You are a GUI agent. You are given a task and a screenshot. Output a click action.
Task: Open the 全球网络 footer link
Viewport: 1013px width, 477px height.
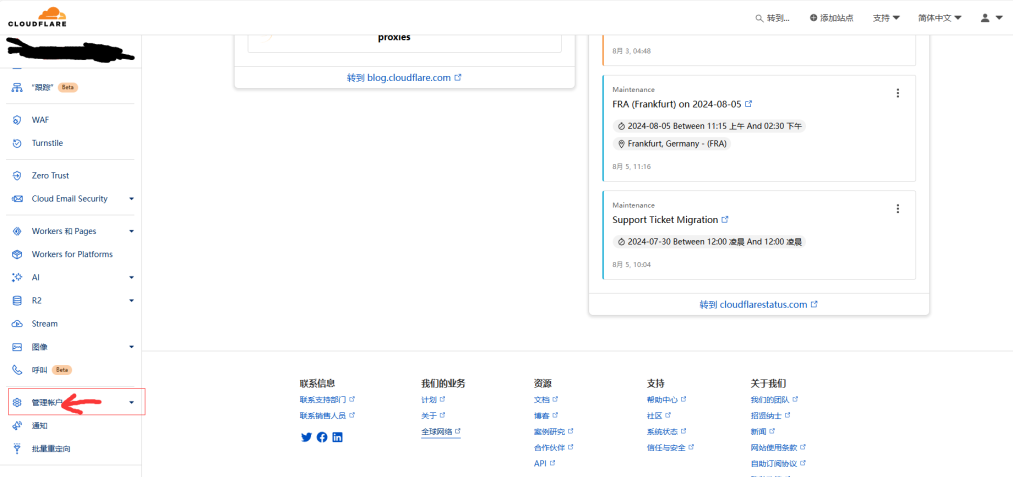441,431
